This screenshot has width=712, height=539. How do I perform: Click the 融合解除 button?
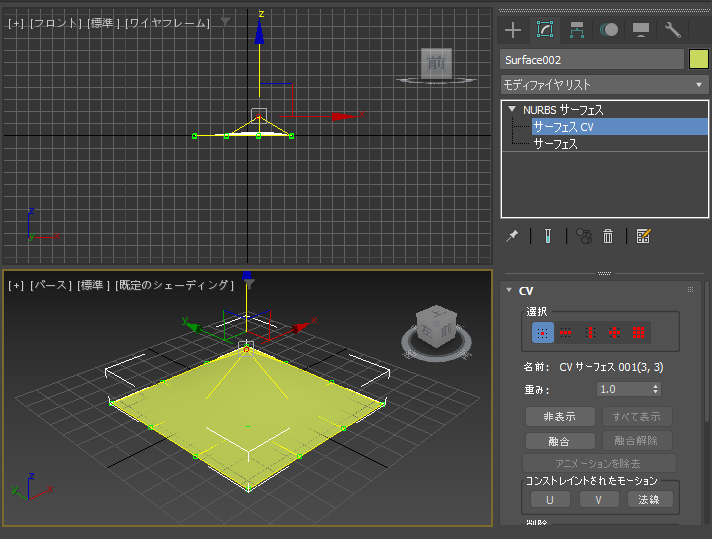pos(637,440)
